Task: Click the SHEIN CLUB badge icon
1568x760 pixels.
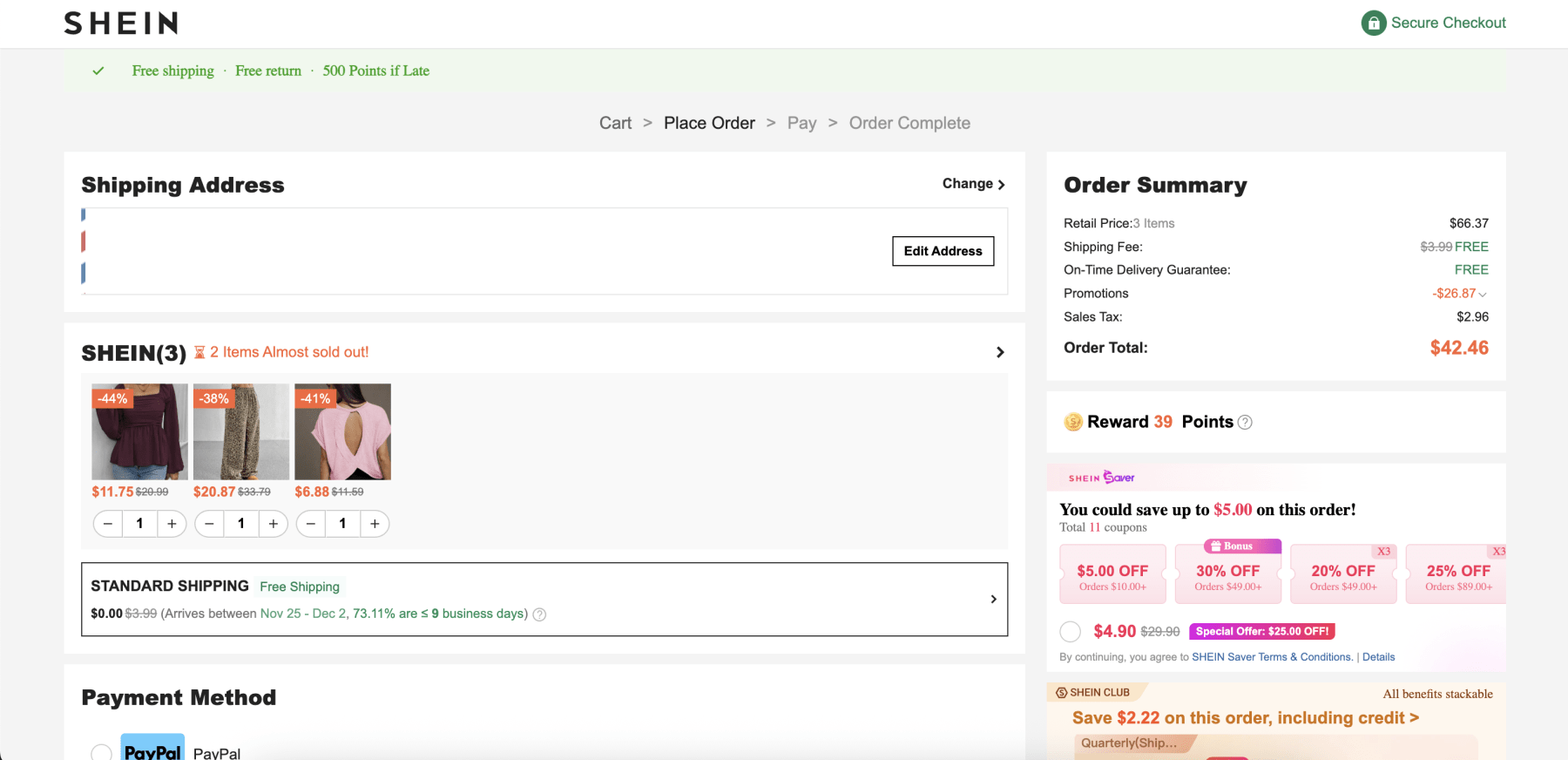Action: [x=1061, y=693]
